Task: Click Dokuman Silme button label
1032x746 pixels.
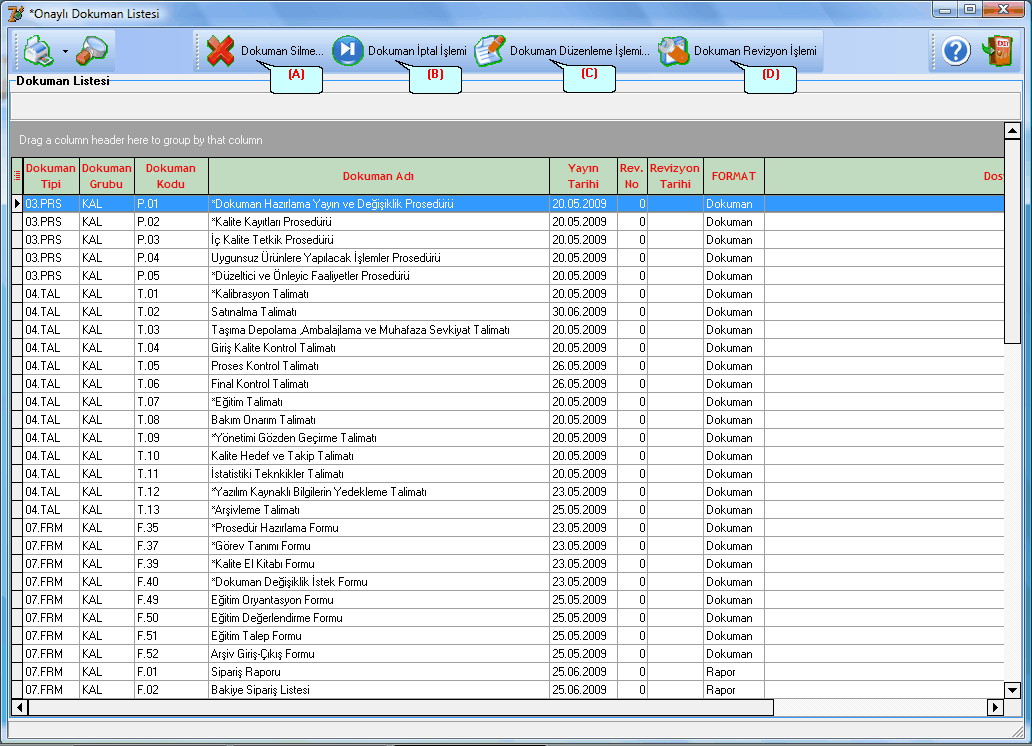Action: pyautogui.click(x=282, y=51)
